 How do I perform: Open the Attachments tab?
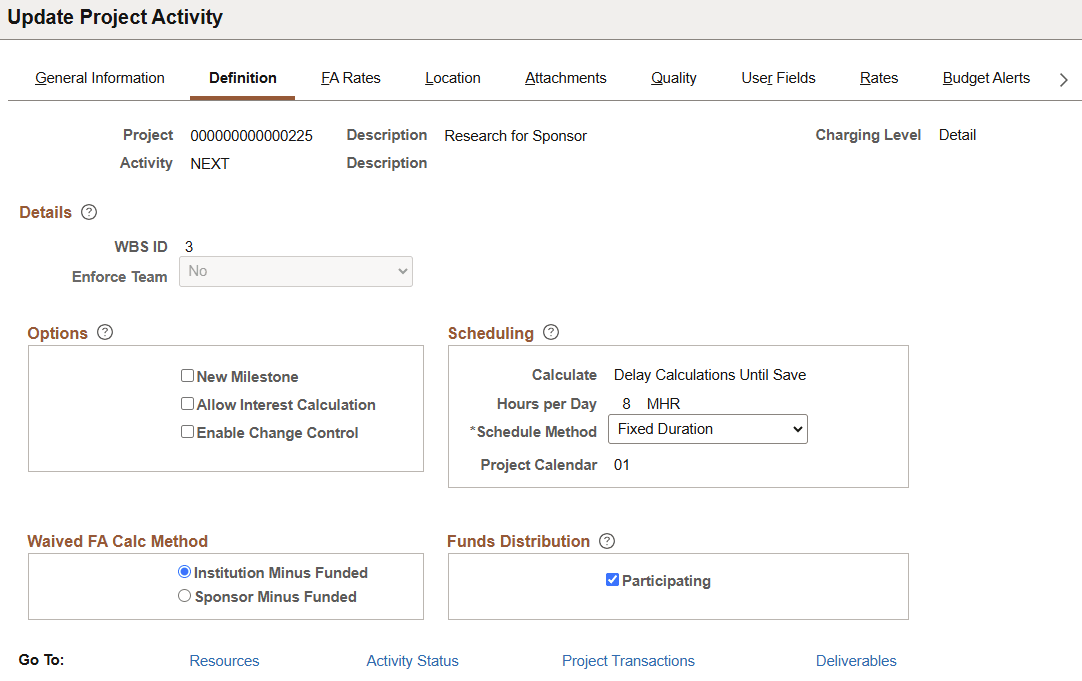pyautogui.click(x=566, y=78)
